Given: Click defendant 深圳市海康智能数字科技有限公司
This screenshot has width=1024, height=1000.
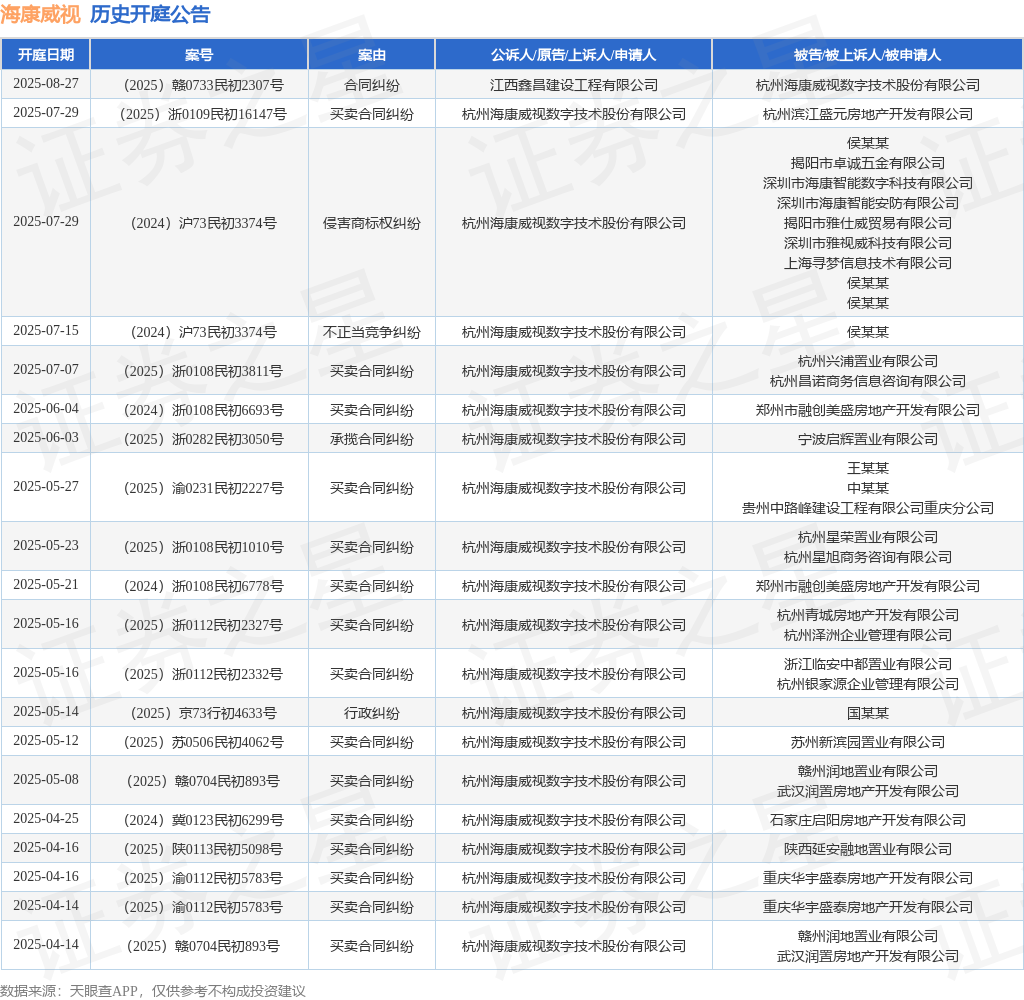Looking at the screenshot, I should 867,184.
